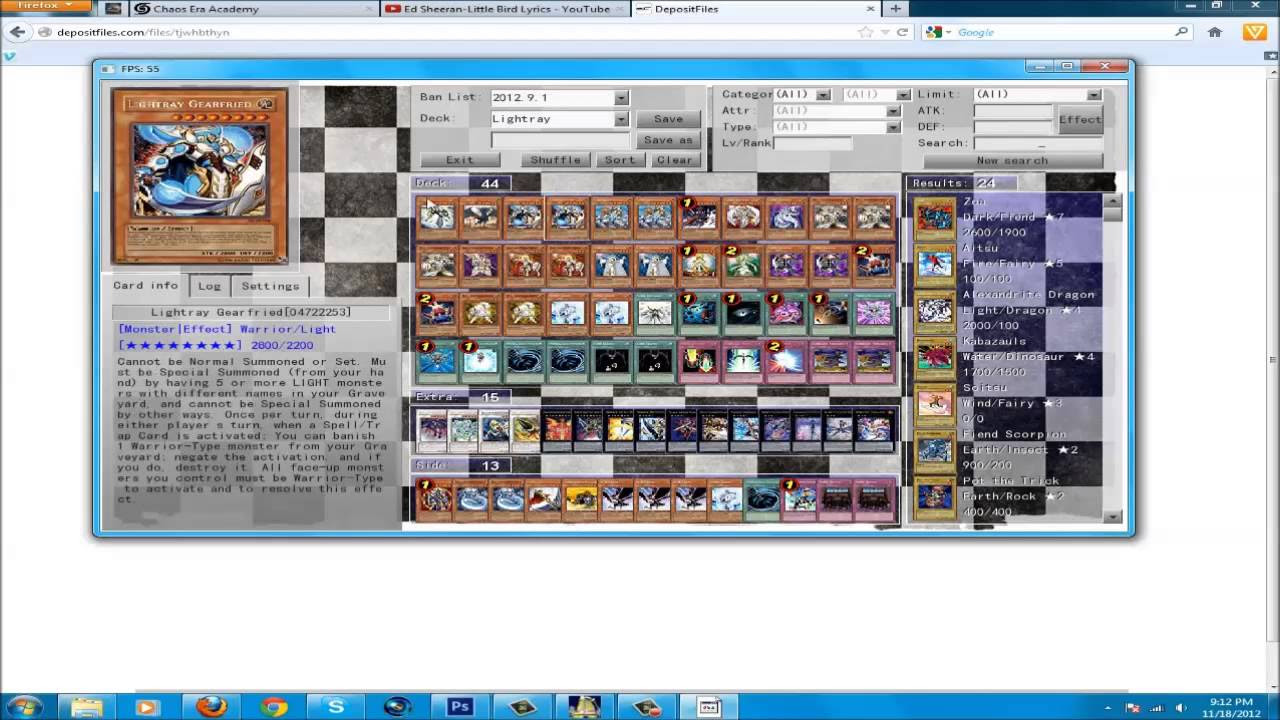The height and width of the screenshot is (720, 1280).
Task: Expand the Attr filter dropdown
Action: click(893, 110)
